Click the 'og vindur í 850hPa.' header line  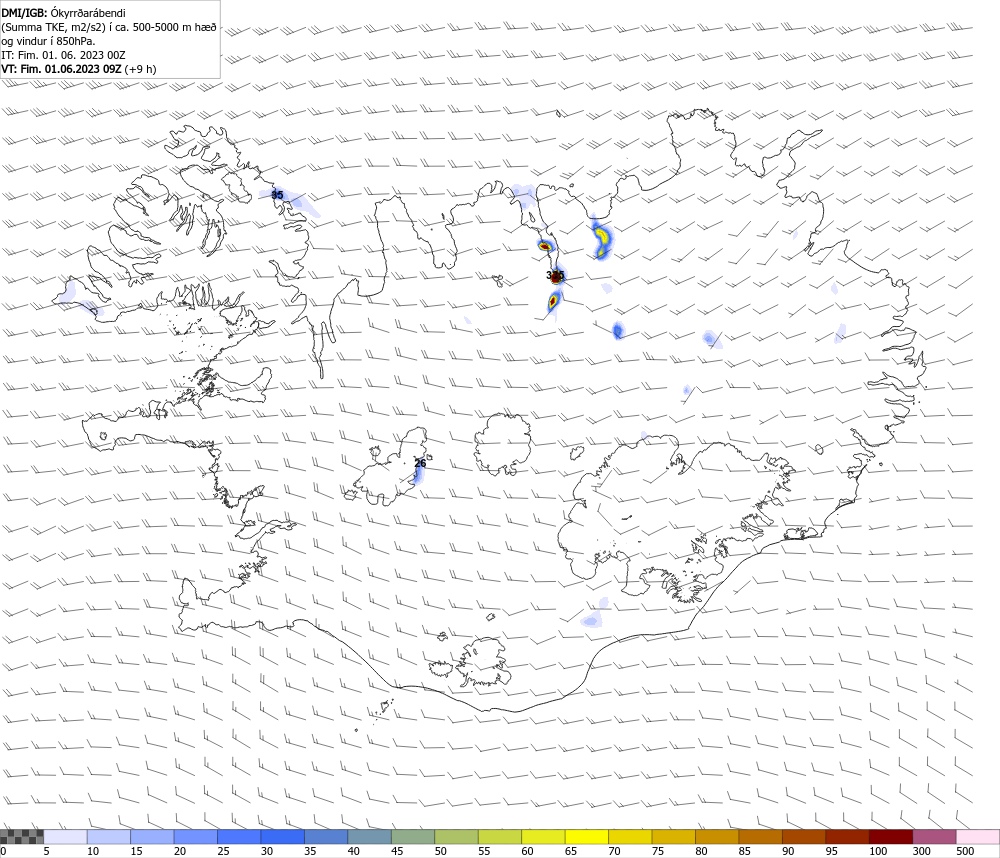coord(48,41)
